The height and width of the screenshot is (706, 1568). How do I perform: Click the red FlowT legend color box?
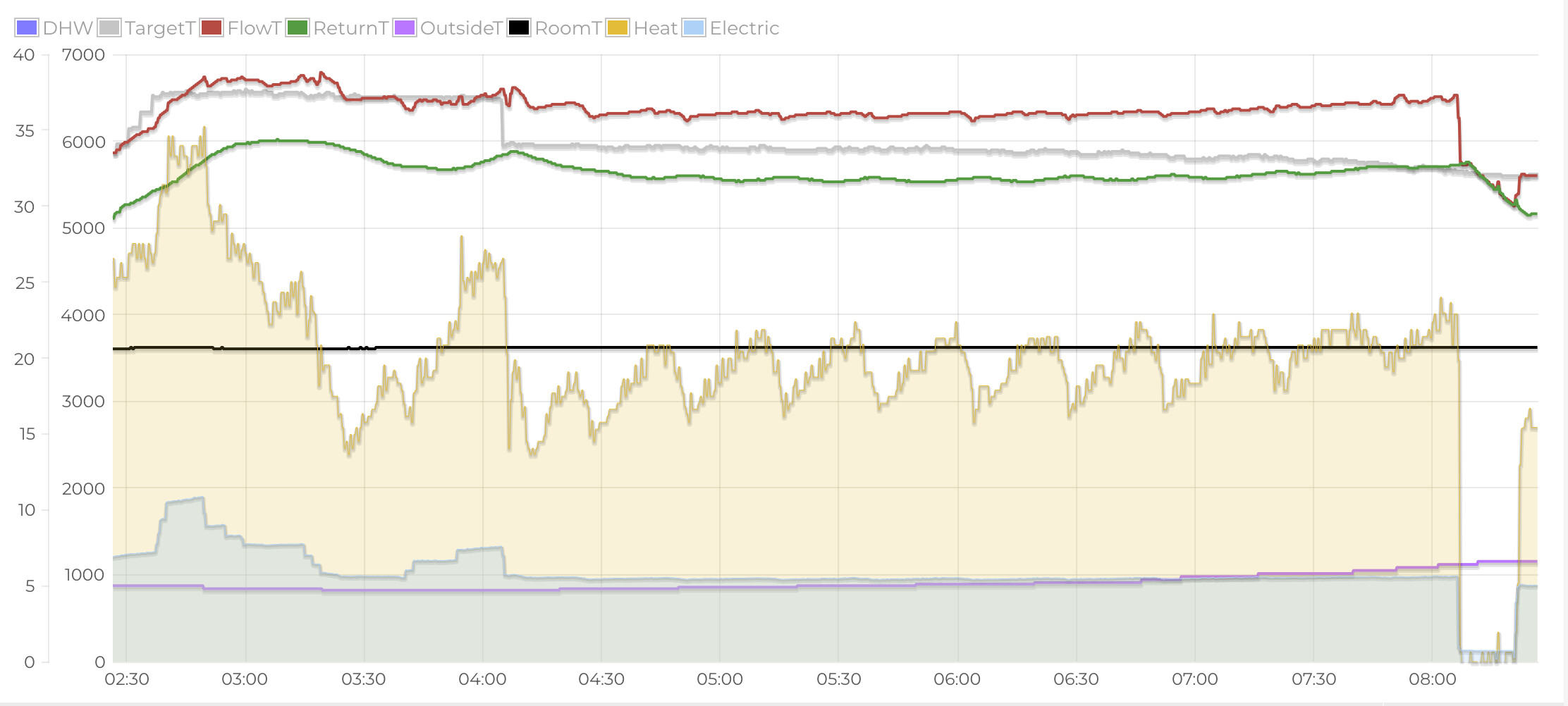coord(212,28)
